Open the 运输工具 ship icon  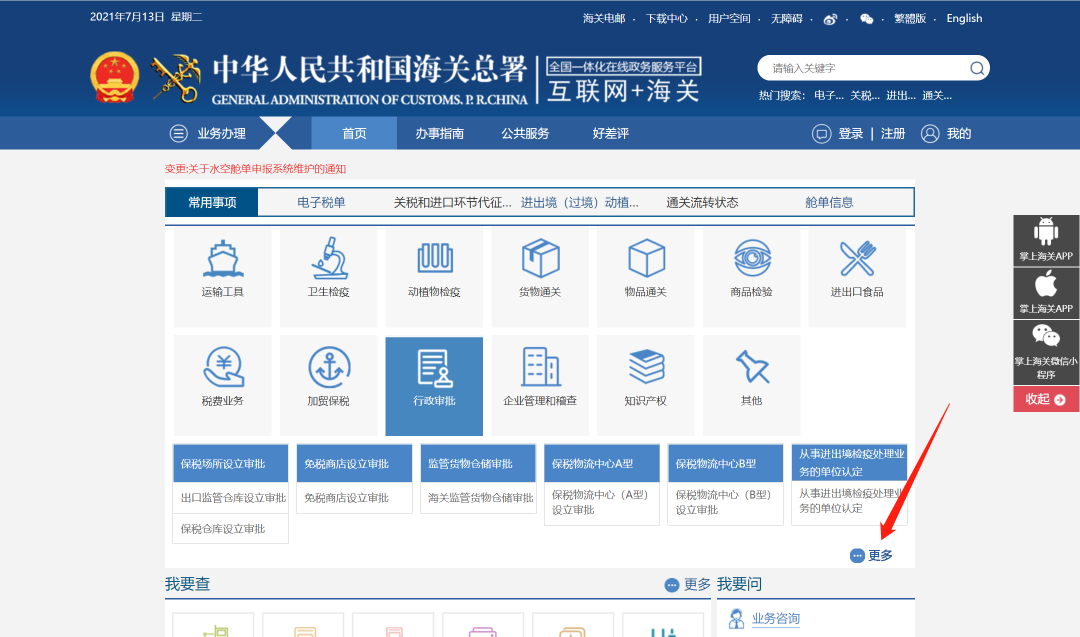pos(222,260)
